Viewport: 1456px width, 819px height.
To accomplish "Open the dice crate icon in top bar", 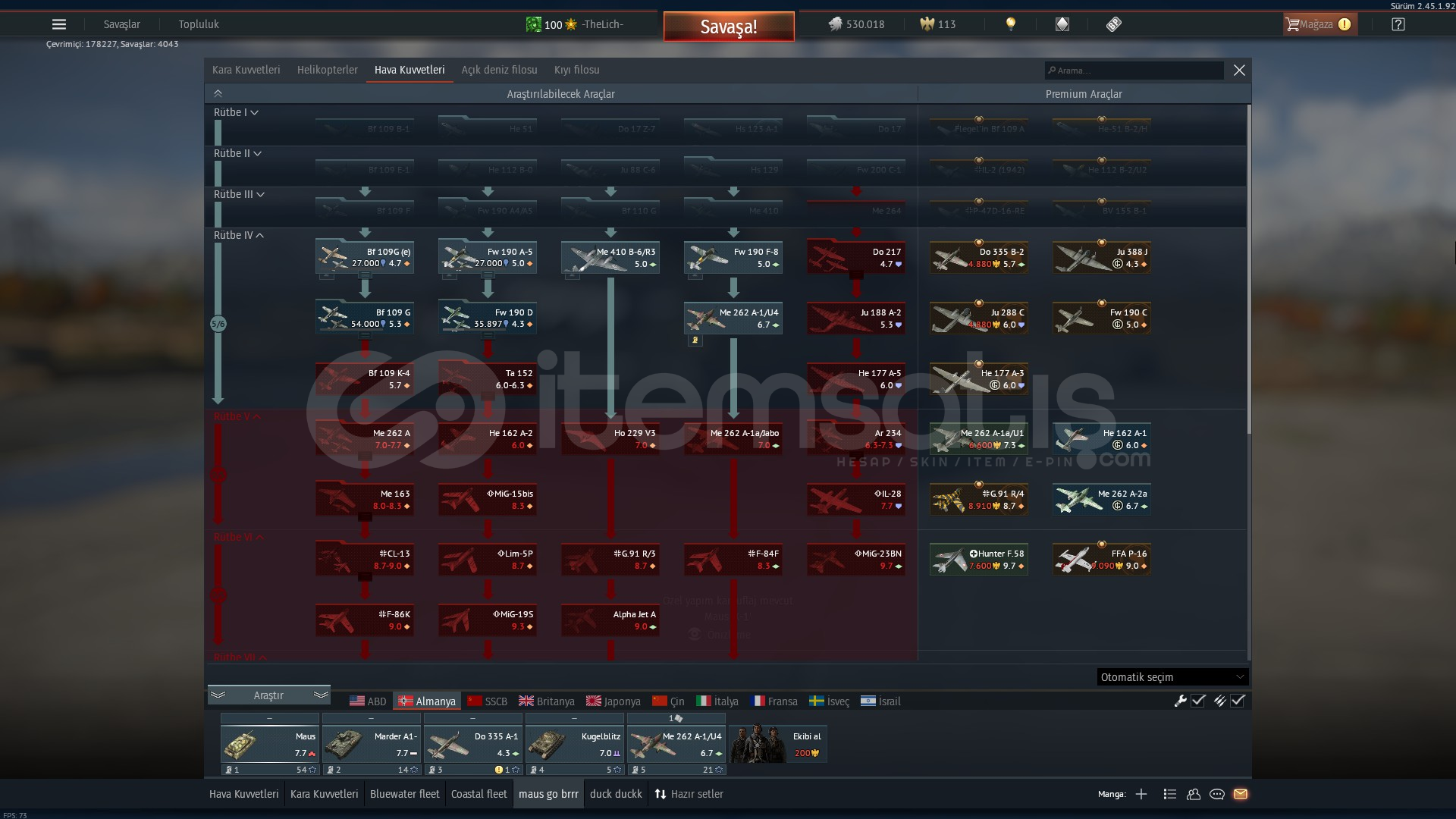I will pyautogui.click(x=1062, y=24).
